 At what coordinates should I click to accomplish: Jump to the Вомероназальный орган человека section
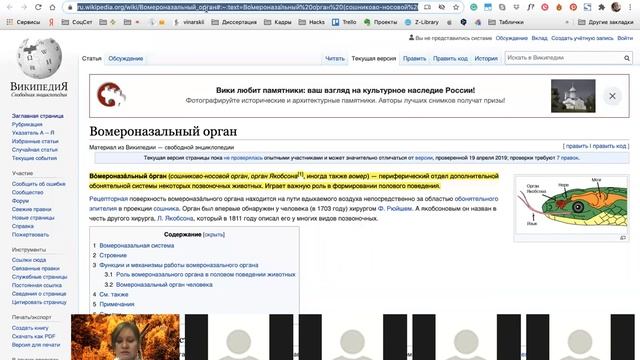[x=164, y=284]
